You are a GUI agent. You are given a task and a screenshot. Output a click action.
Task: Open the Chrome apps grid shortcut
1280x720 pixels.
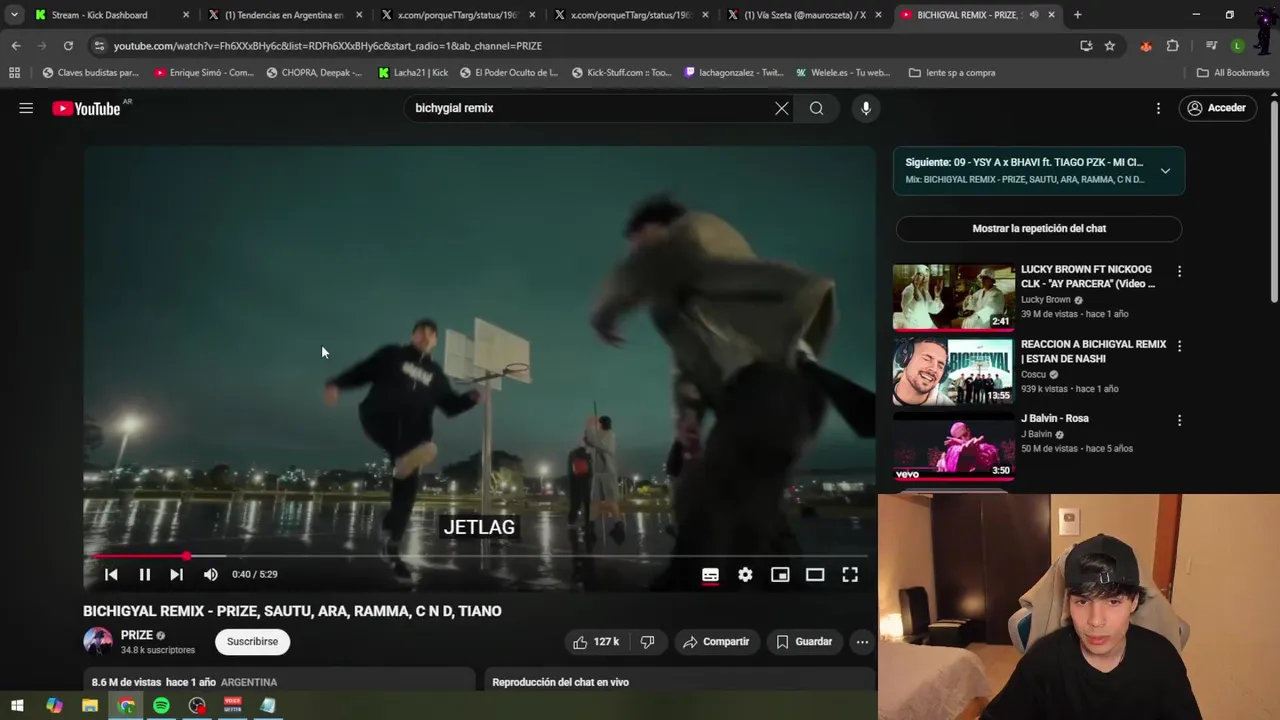click(x=14, y=73)
